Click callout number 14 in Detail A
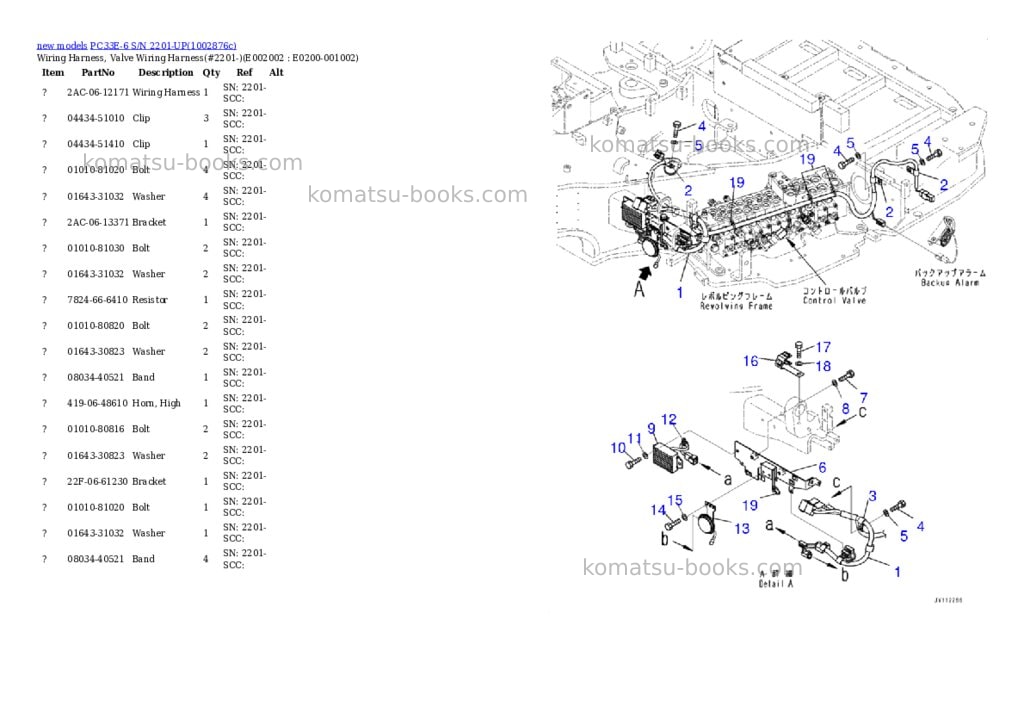Screen dimensions: 1024x725 tap(658, 510)
